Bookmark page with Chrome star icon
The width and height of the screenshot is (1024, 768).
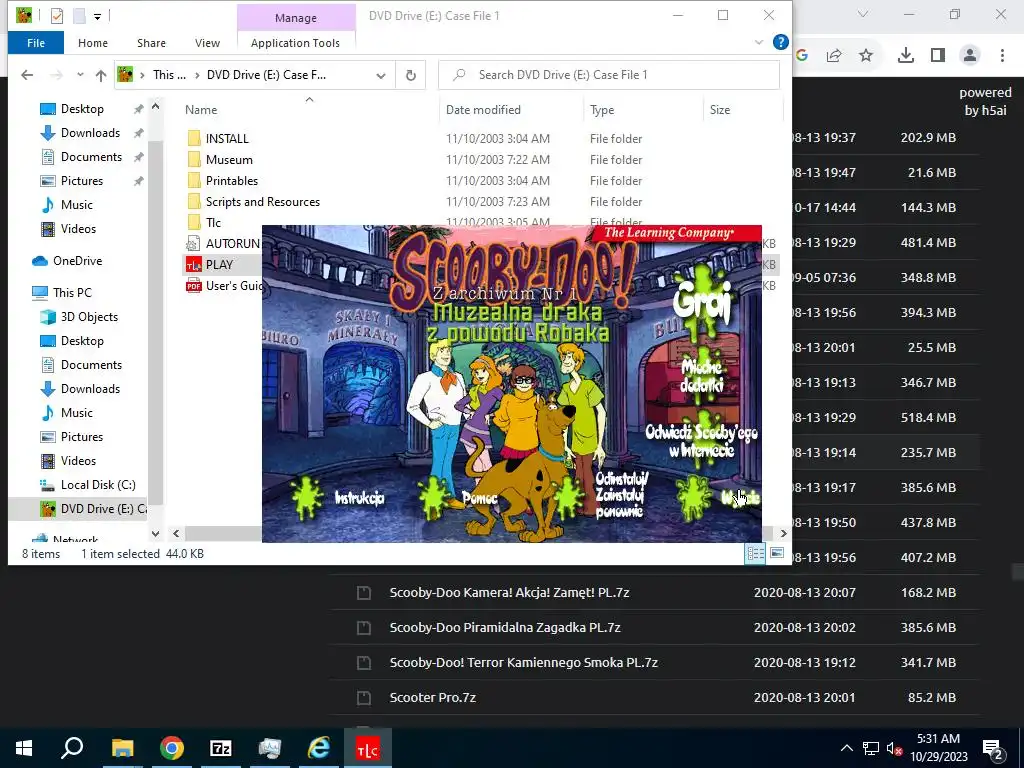pos(866,56)
